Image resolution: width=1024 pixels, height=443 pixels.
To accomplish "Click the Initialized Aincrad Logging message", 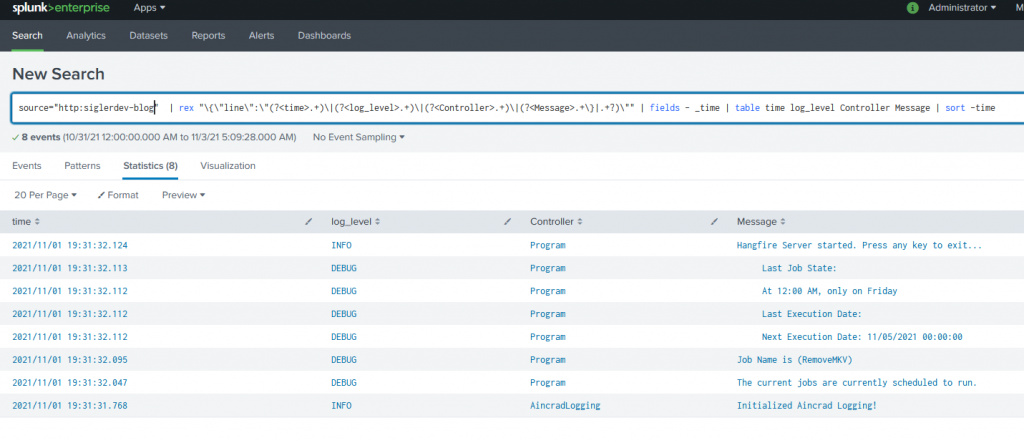I will pos(807,405).
